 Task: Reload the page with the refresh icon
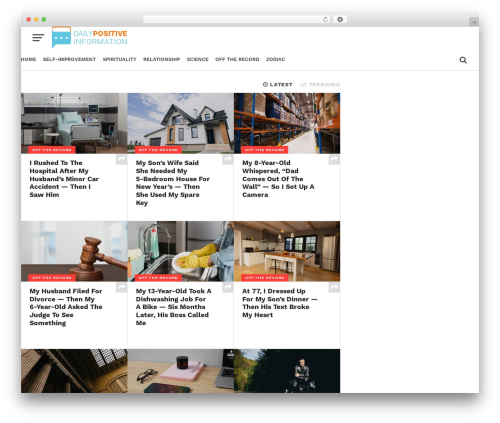pyautogui.click(x=325, y=20)
